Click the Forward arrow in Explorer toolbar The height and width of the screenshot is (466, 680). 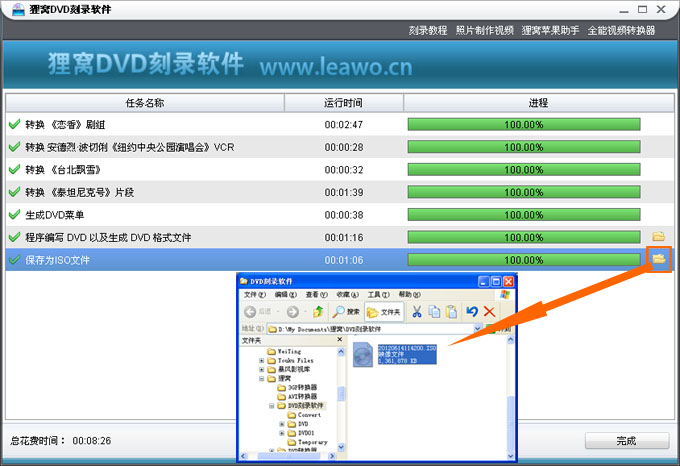pos(293,312)
